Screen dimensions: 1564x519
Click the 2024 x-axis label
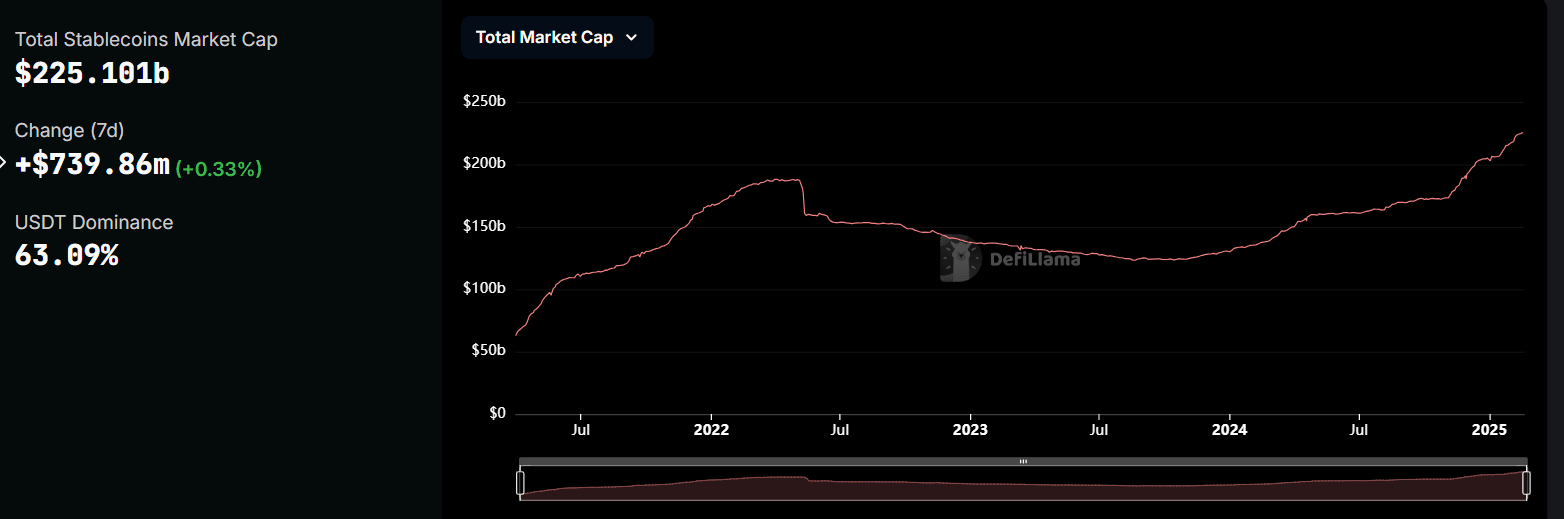(x=1229, y=430)
